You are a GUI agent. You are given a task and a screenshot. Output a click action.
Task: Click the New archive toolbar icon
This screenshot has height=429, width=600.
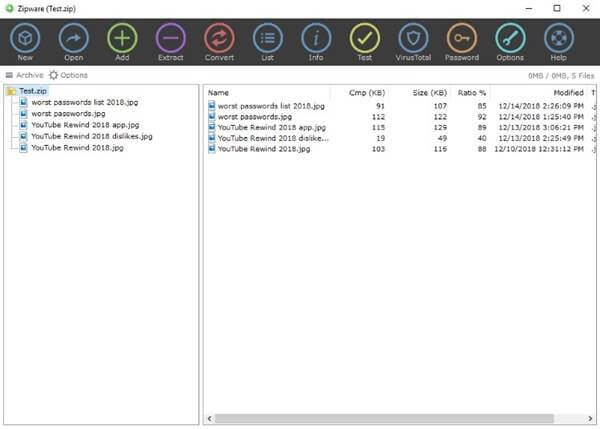pos(25,38)
